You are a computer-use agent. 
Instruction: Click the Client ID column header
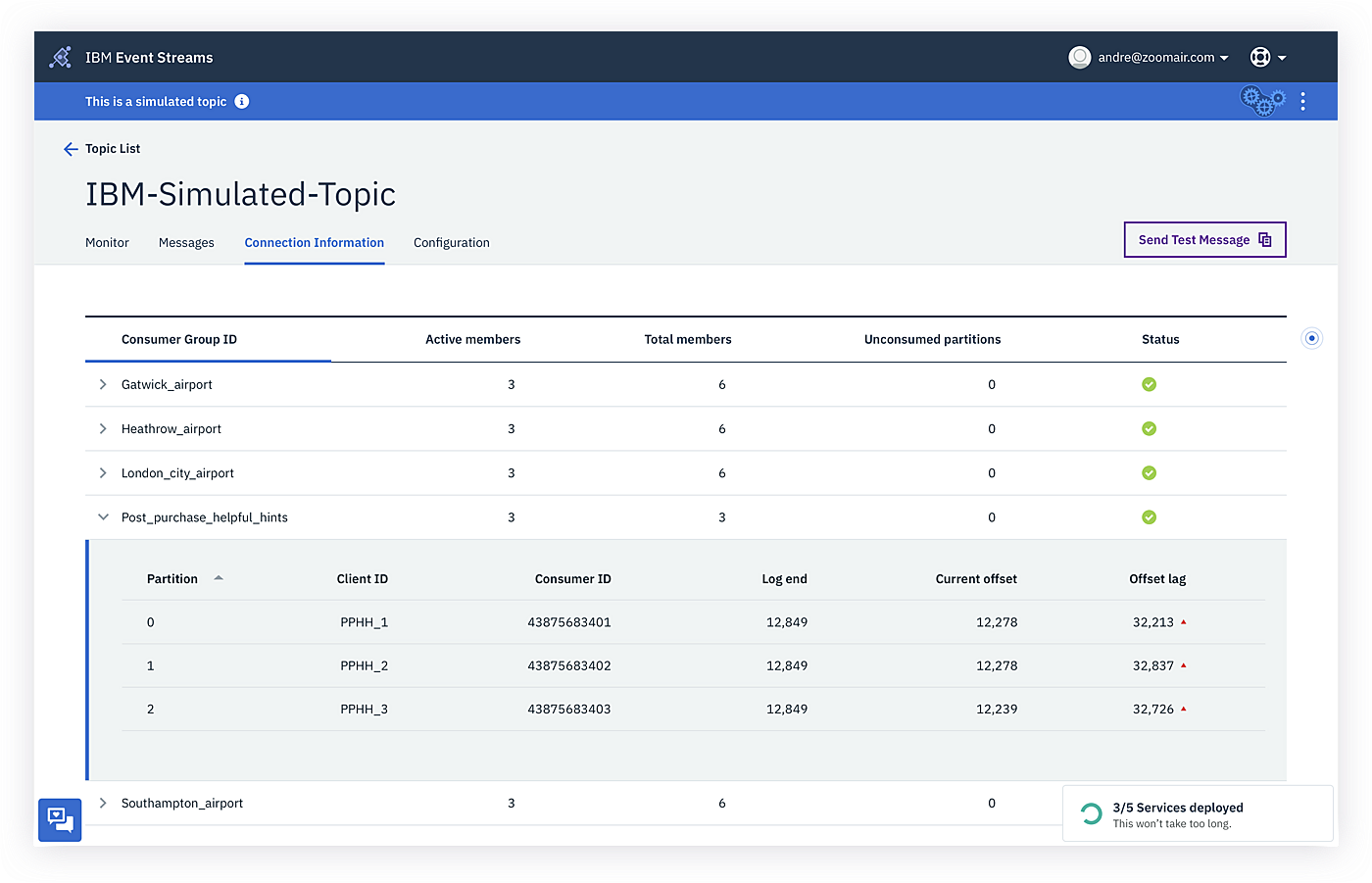tap(363, 579)
